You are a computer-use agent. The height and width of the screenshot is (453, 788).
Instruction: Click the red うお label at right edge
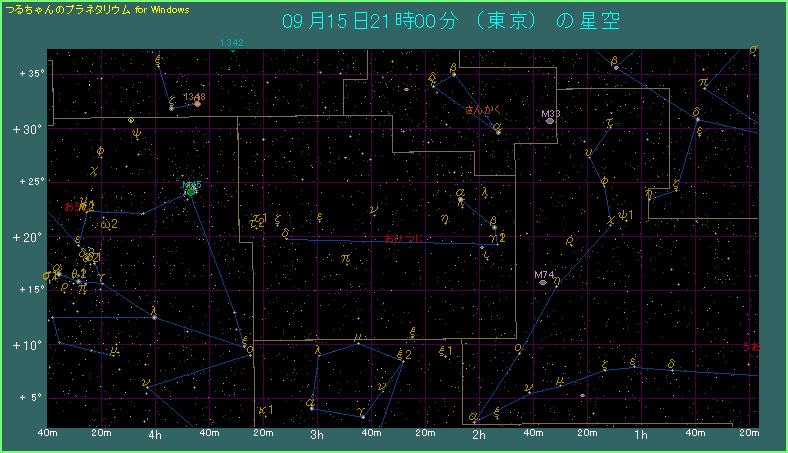click(x=750, y=347)
